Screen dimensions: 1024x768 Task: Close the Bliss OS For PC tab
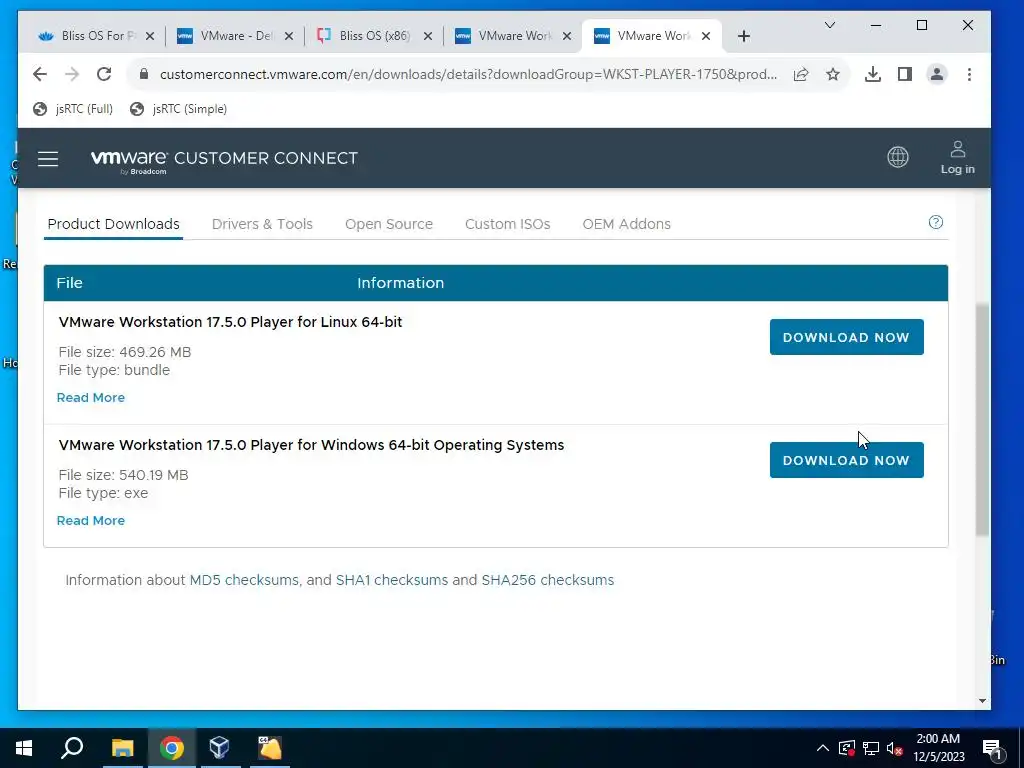pyautogui.click(x=150, y=37)
